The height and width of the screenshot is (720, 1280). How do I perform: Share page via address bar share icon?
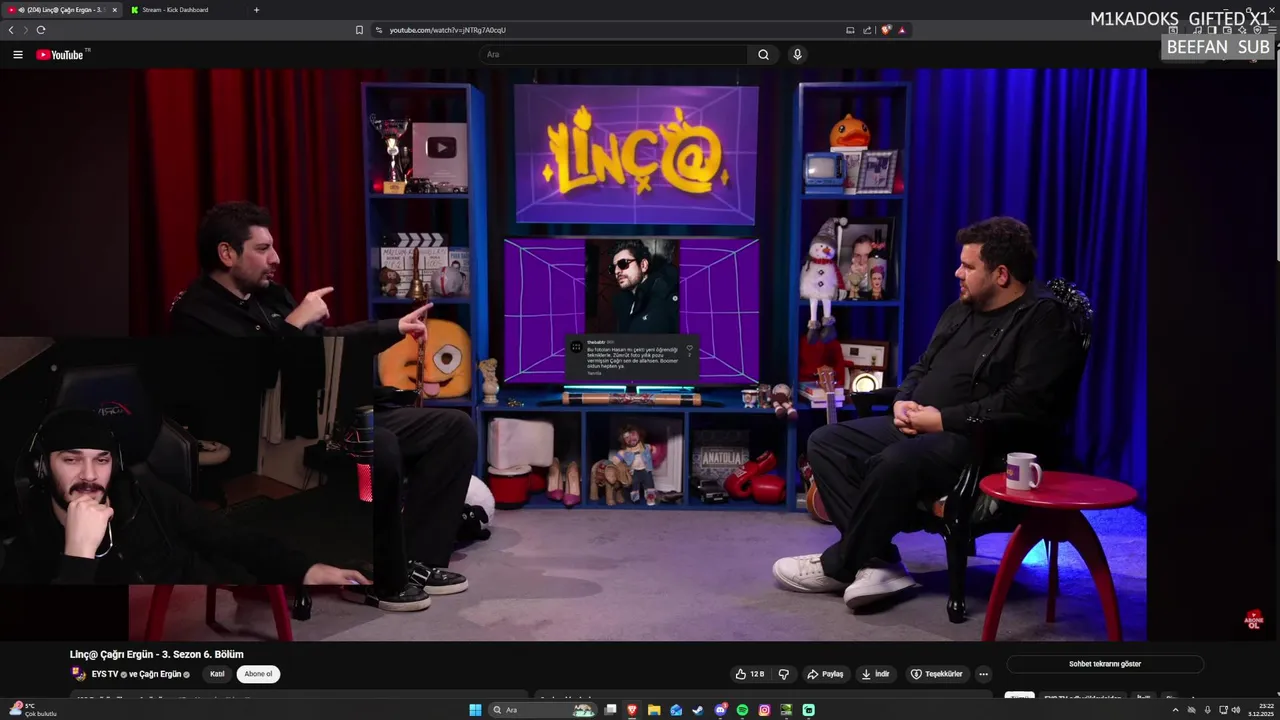tap(867, 30)
